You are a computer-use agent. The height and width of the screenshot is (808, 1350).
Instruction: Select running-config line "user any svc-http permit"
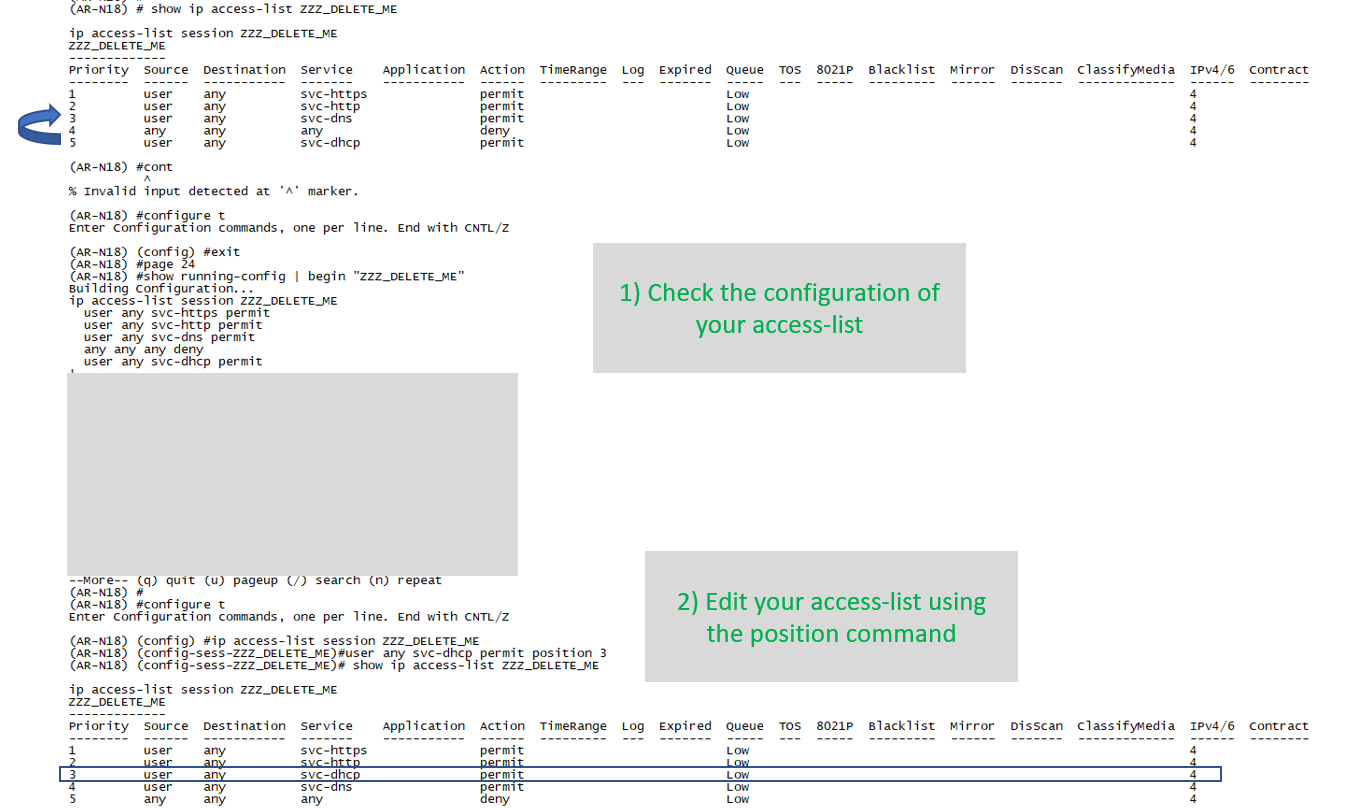[173, 325]
